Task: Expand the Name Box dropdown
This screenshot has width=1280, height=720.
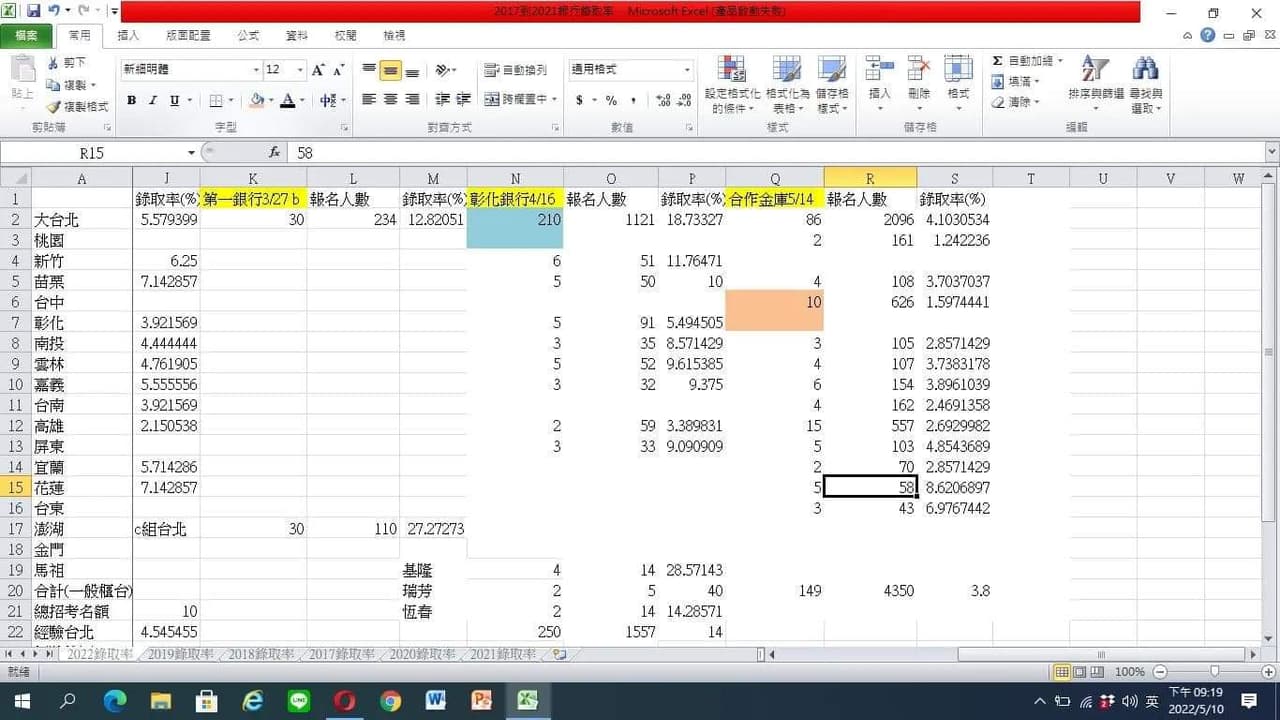Action: coord(191,153)
